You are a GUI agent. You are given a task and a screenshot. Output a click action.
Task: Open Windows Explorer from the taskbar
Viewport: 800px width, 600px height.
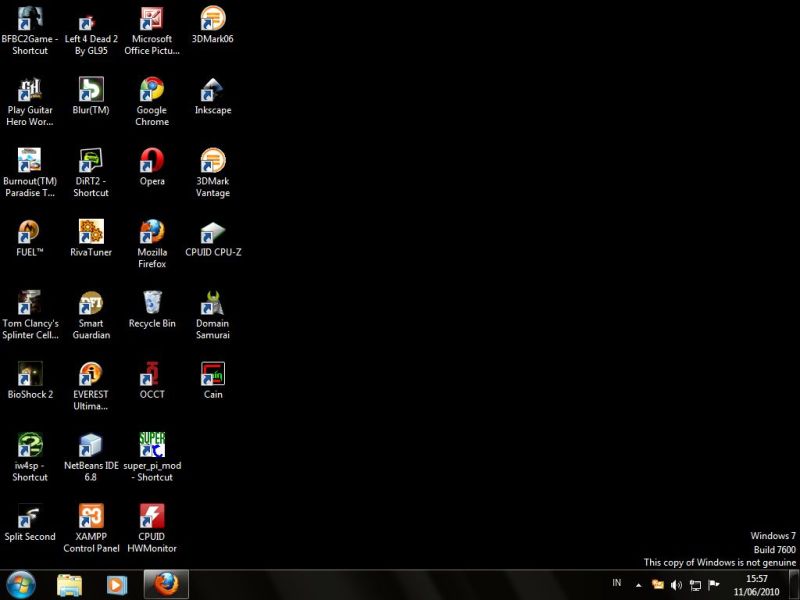tap(69, 585)
